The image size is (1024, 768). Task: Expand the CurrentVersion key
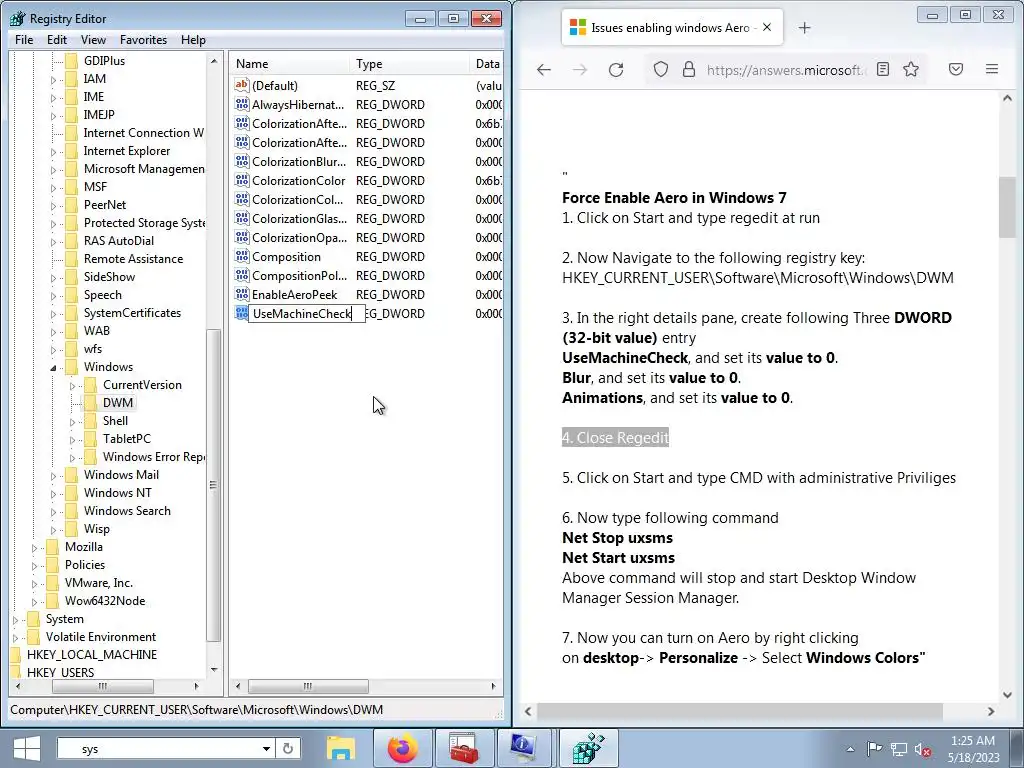(72, 385)
